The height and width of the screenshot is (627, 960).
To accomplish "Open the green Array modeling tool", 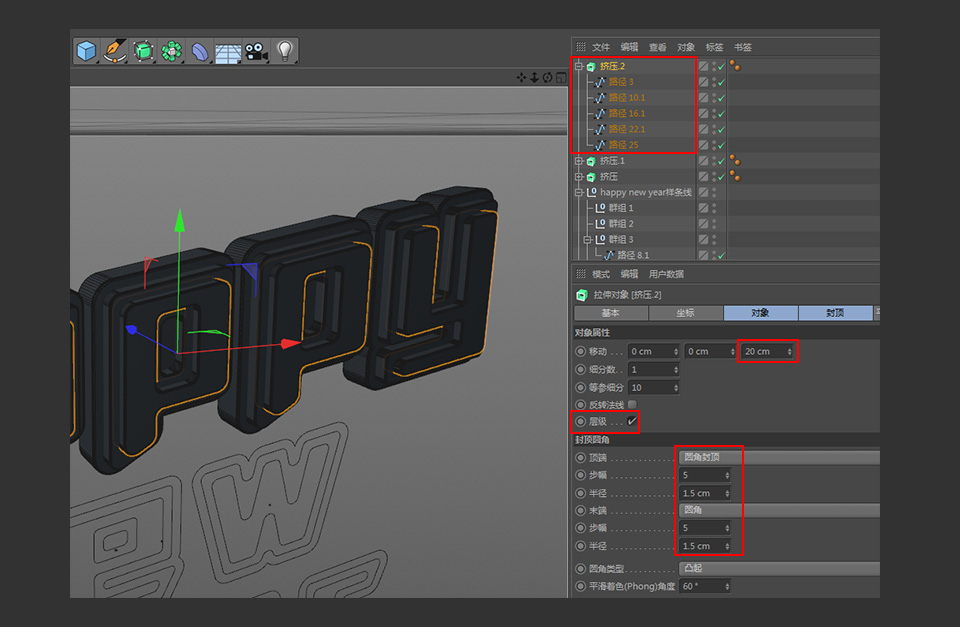I will tap(171, 51).
